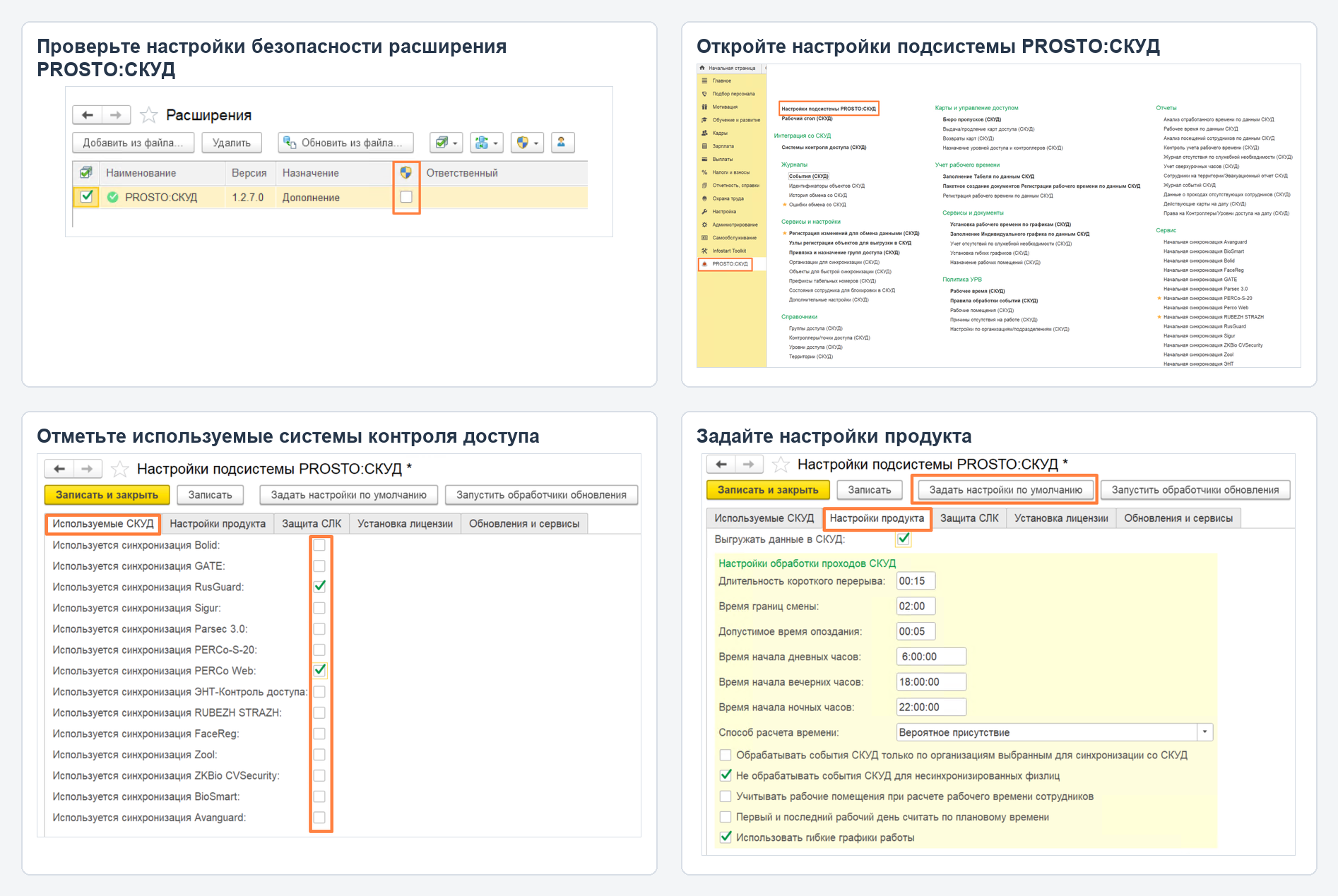
Task: Switch to 'Защита СЛК' tab under 'Отметьте используемые системы'
Action: point(312,524)
